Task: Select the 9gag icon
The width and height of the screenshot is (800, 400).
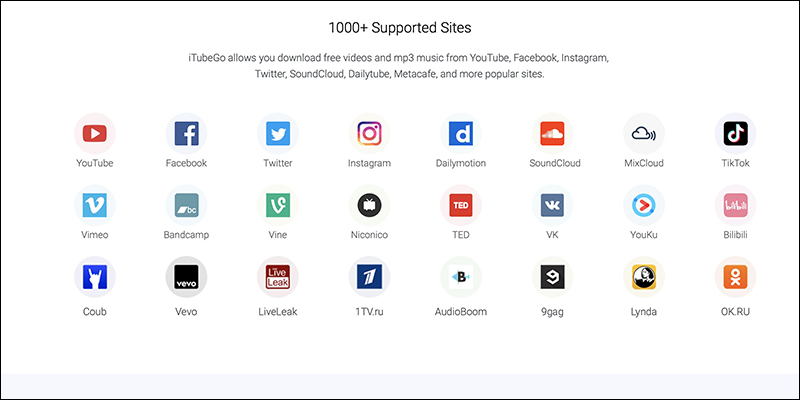Action: coord(552,277)
